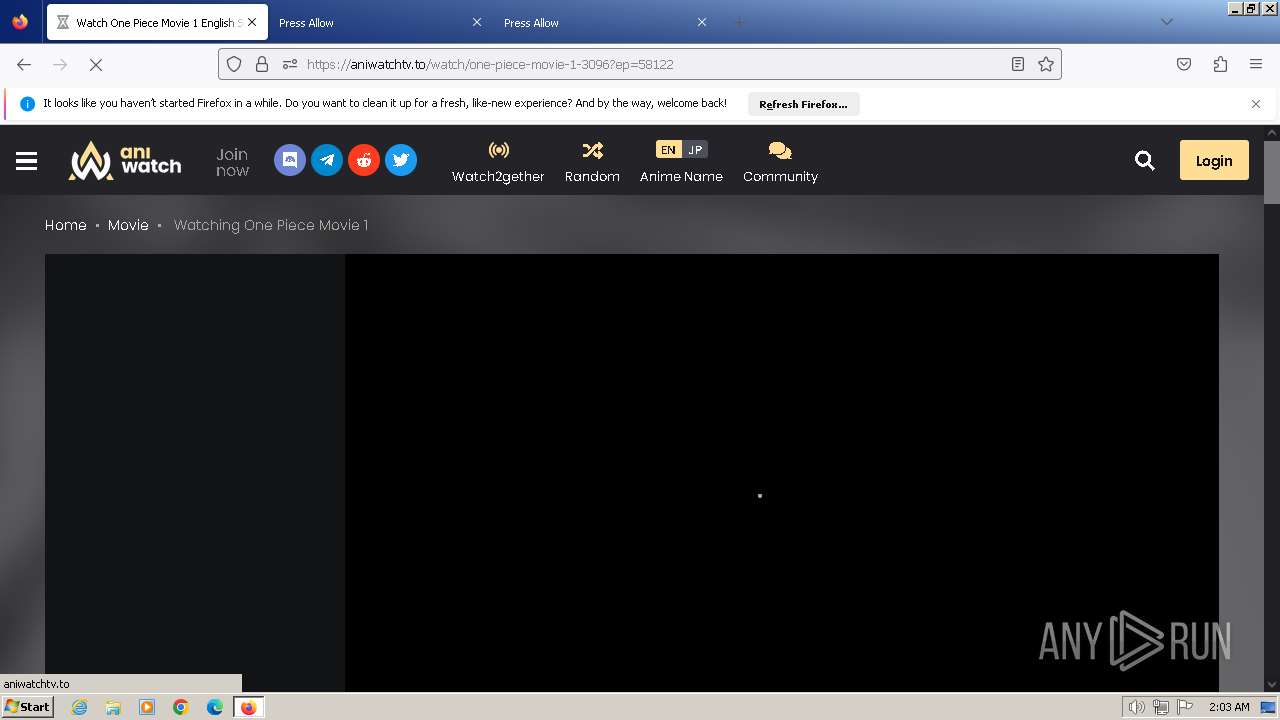Switch anime name to EN

click(668, 149)
